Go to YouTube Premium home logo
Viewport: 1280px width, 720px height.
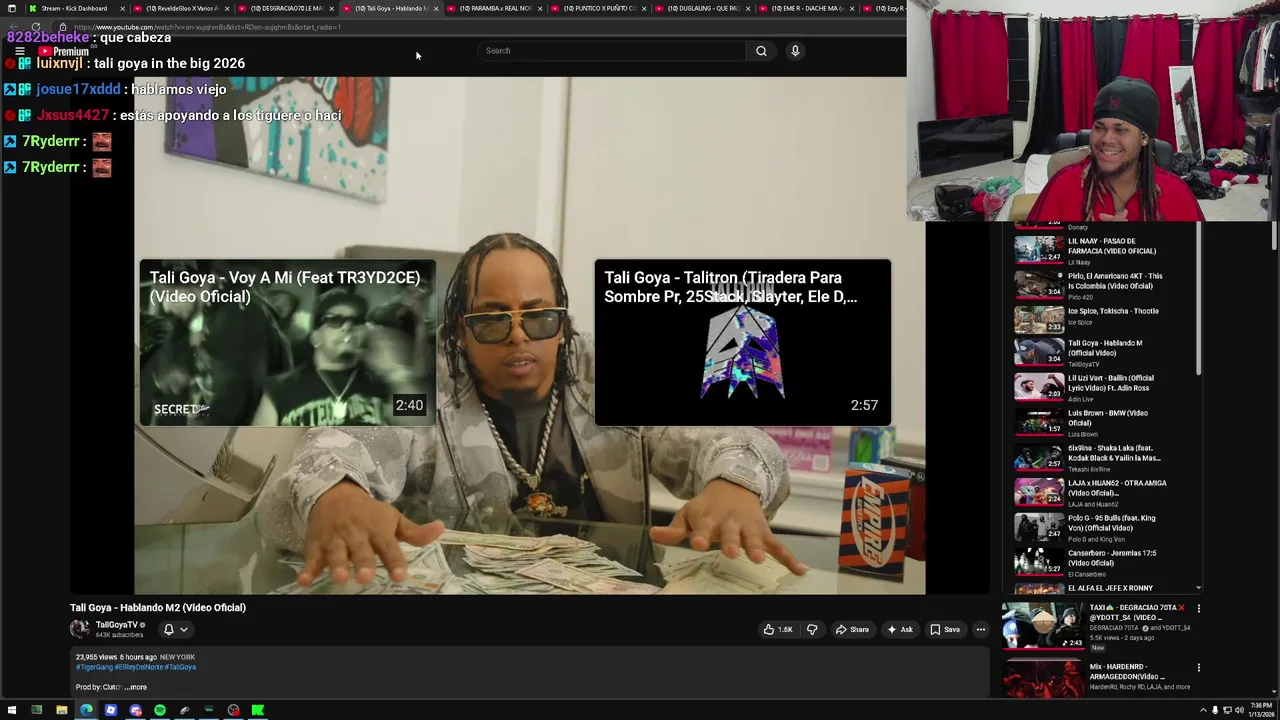64,51
